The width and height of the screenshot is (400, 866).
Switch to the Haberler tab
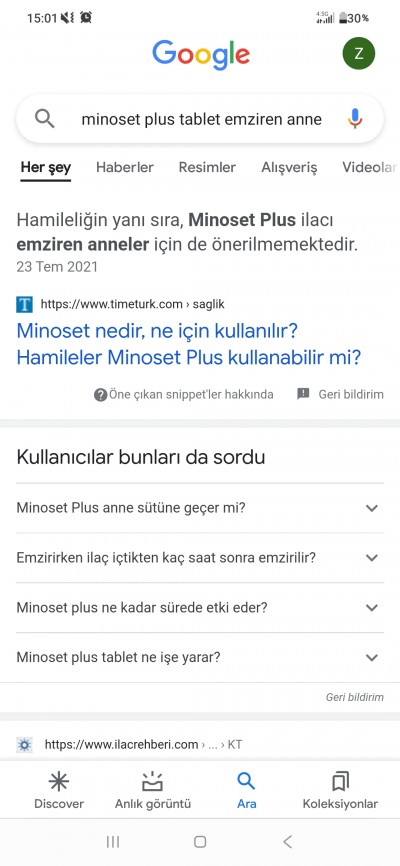pyautogui.click(x=125, y=167)
